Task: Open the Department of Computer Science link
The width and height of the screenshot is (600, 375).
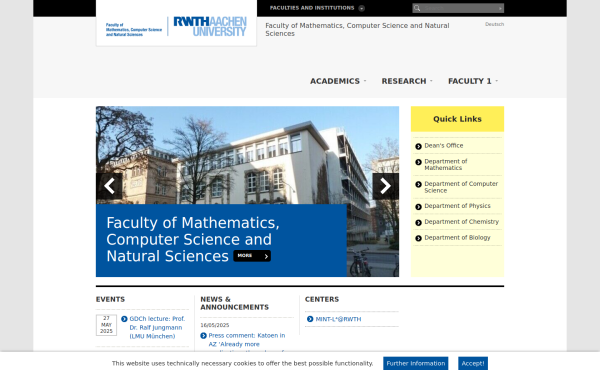Action: coord(461,187)
